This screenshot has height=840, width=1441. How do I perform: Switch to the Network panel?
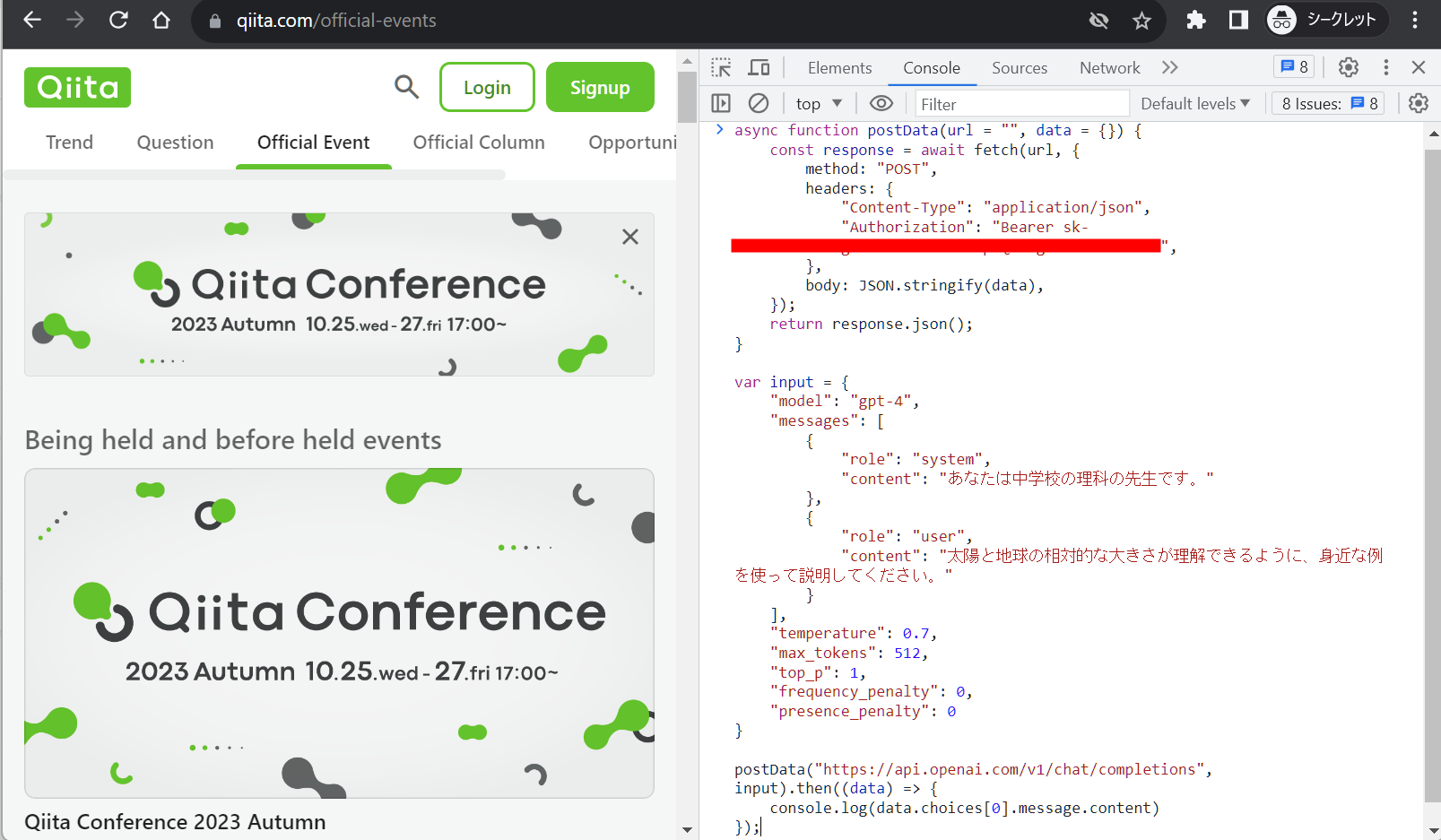pyautogui.click(x=1110, y=68)
